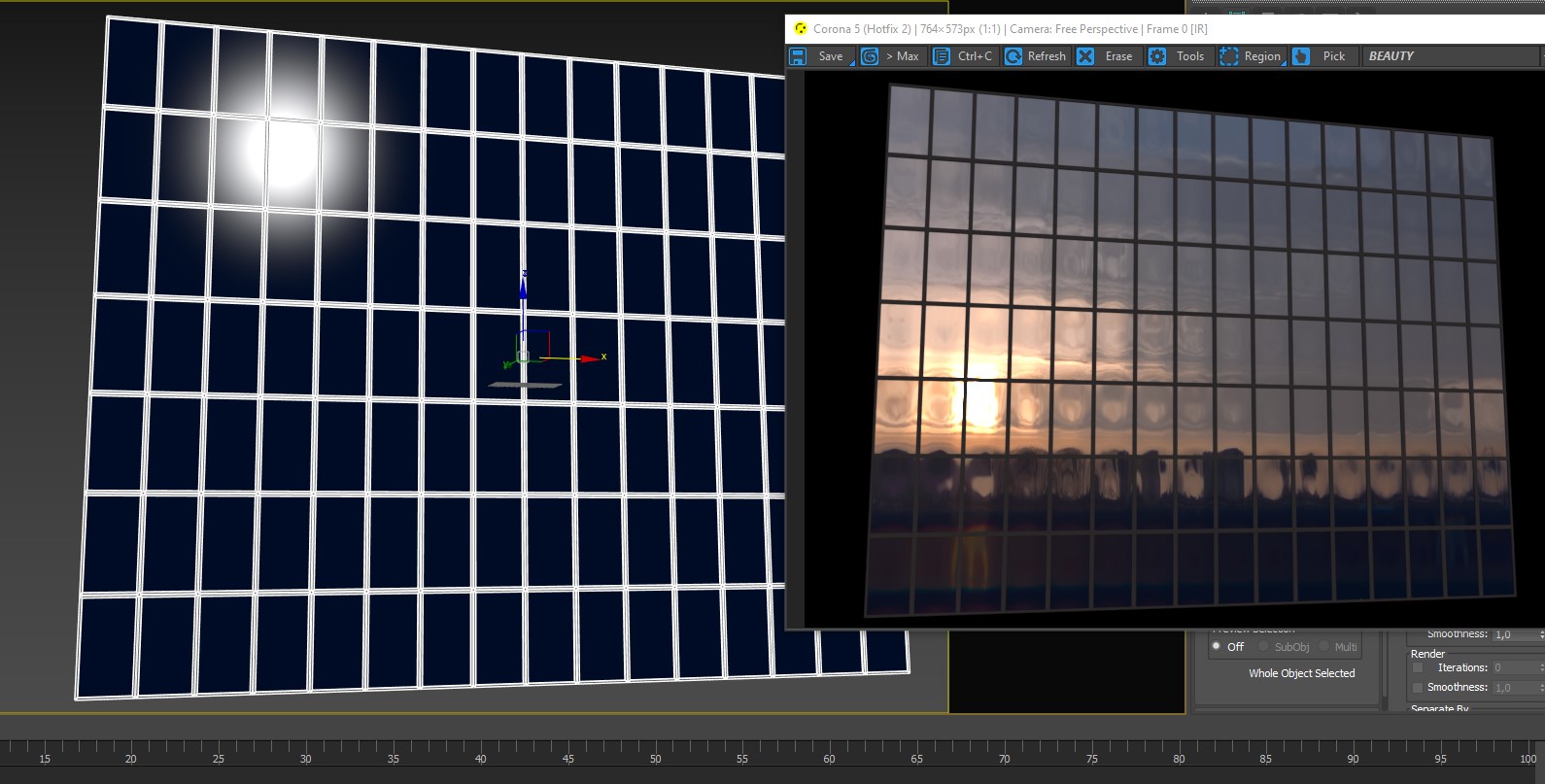This screenshot has height=784, width=1545.
Task: Select the Off preview selection radio
Action: [x=1216, y=646]
